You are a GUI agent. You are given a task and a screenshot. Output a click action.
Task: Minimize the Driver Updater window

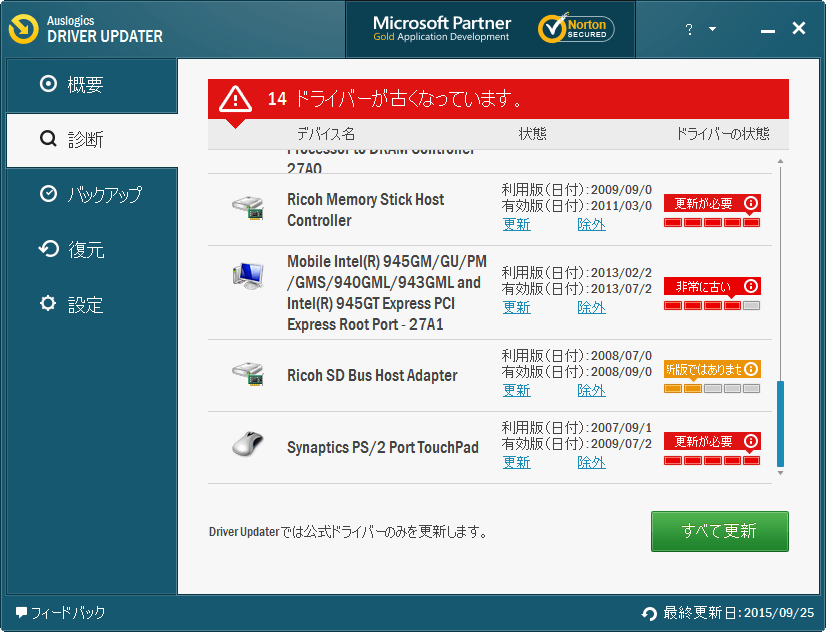(768, 31)
